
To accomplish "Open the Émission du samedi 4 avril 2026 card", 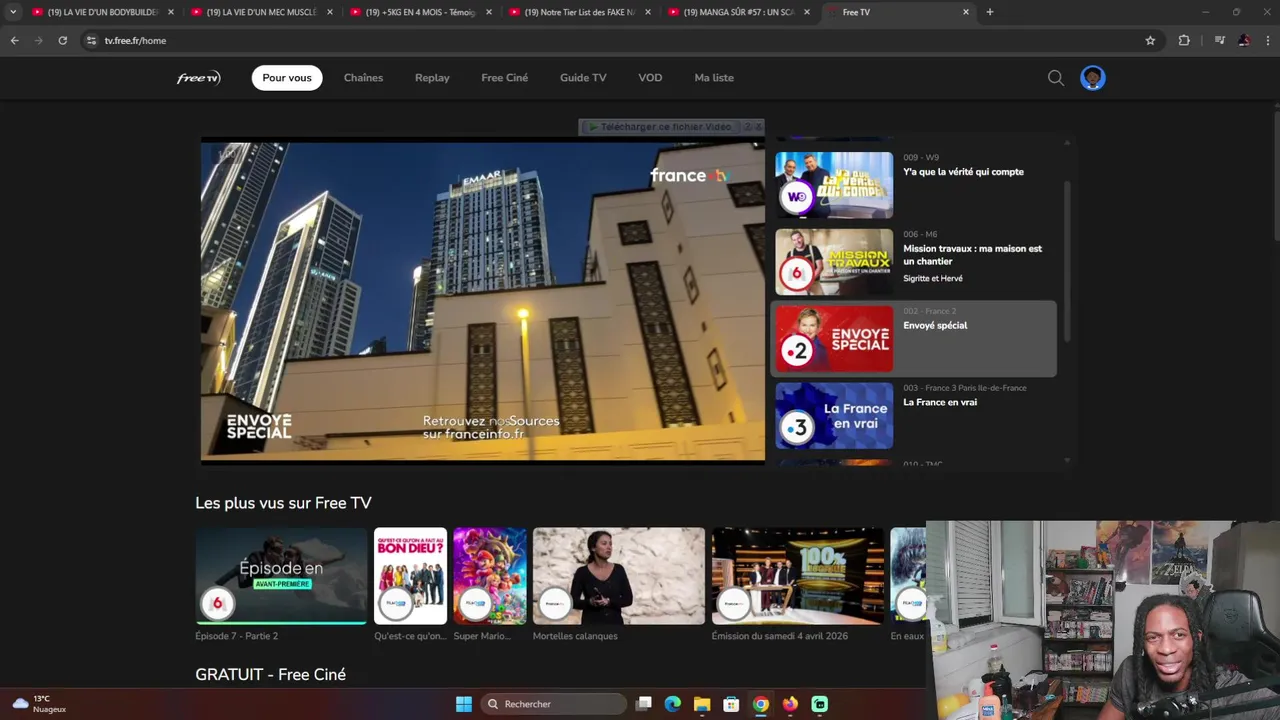I will coord(798,576).
